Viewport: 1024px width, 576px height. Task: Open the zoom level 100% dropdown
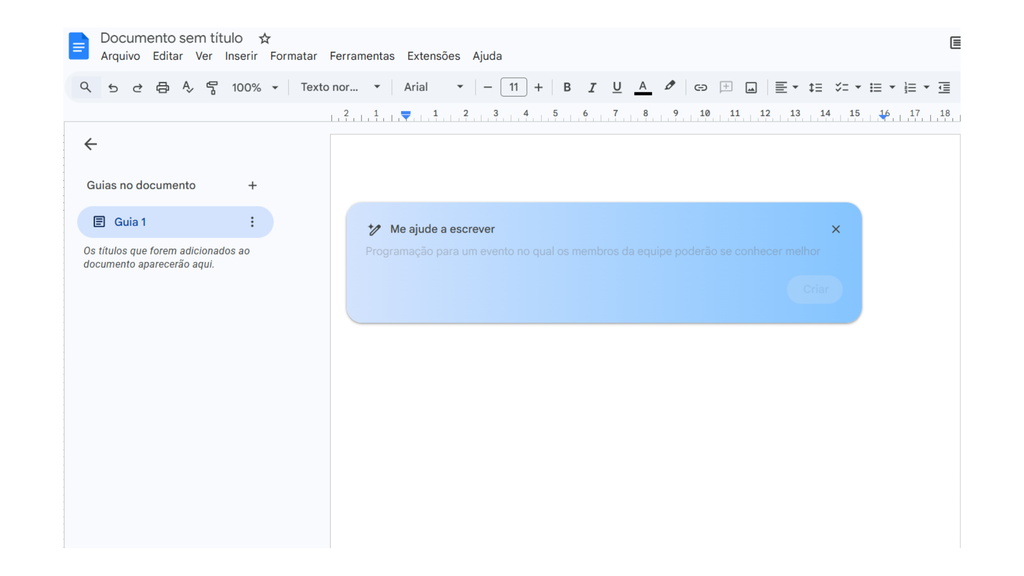pyautogui.click(x=252, y=87)
